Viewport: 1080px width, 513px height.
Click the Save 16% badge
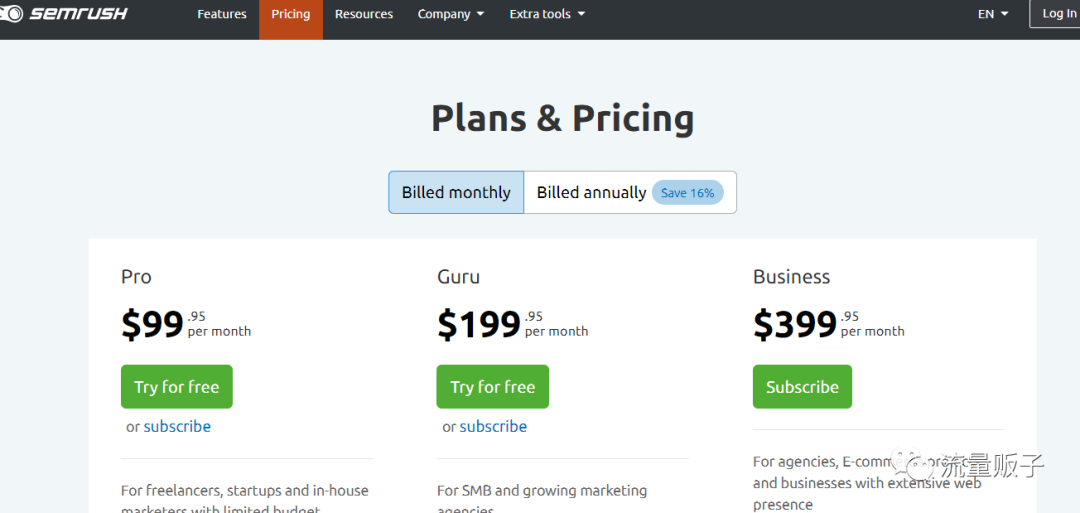coord(687,193)
